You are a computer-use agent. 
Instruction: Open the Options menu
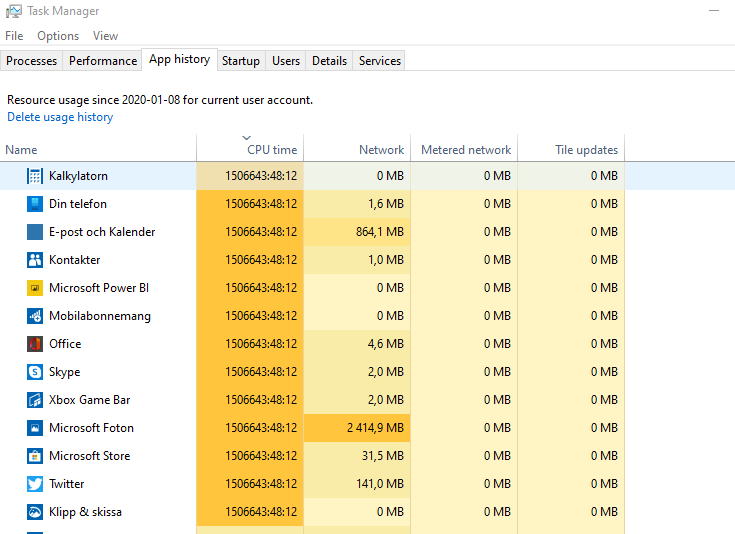click(58, 36)
